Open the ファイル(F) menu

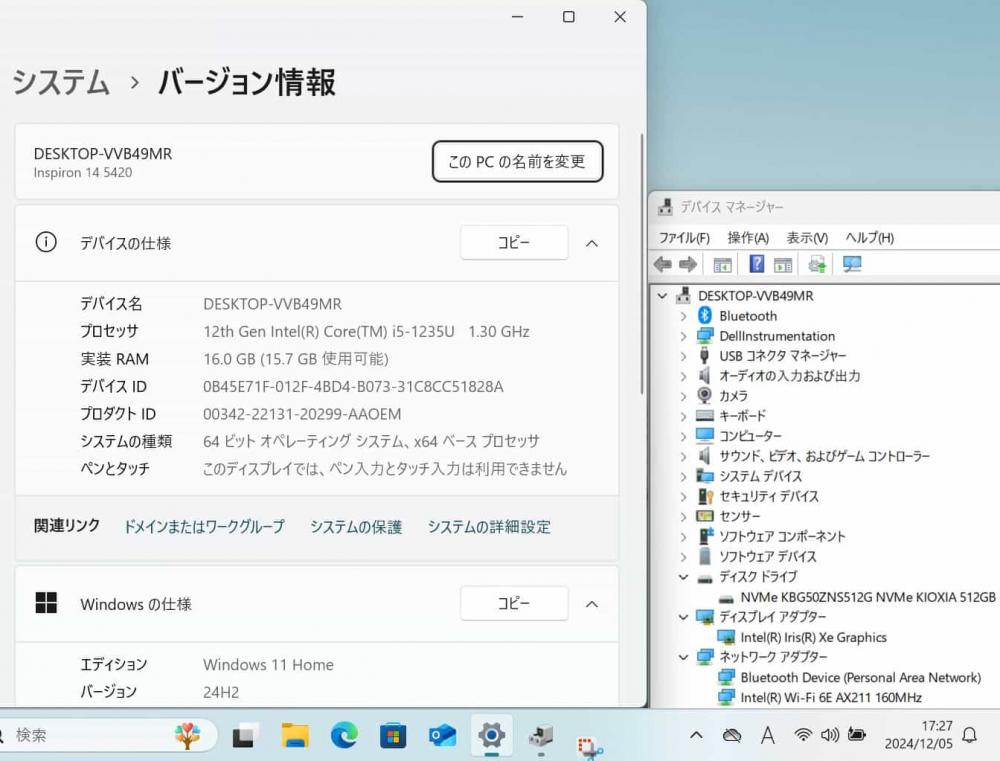tap(684, 238)
